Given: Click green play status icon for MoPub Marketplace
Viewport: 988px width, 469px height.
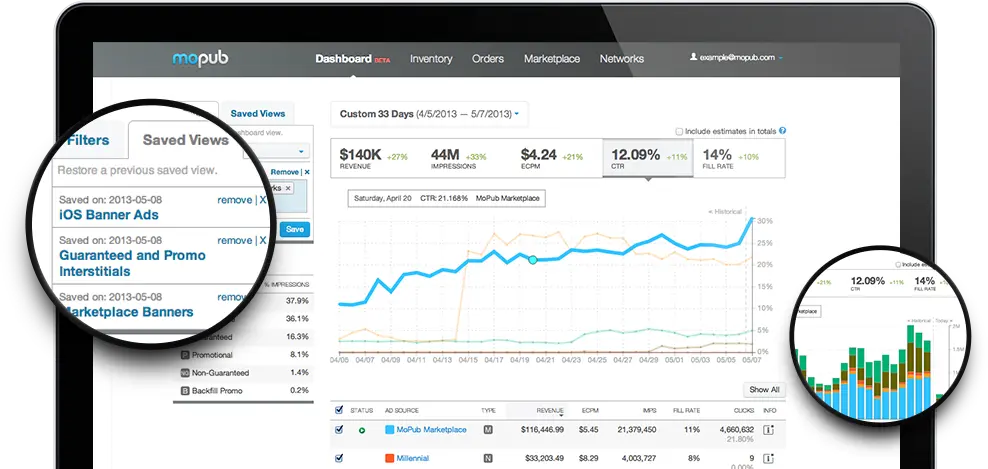Looking at the screenshot, I should point(362,430).
